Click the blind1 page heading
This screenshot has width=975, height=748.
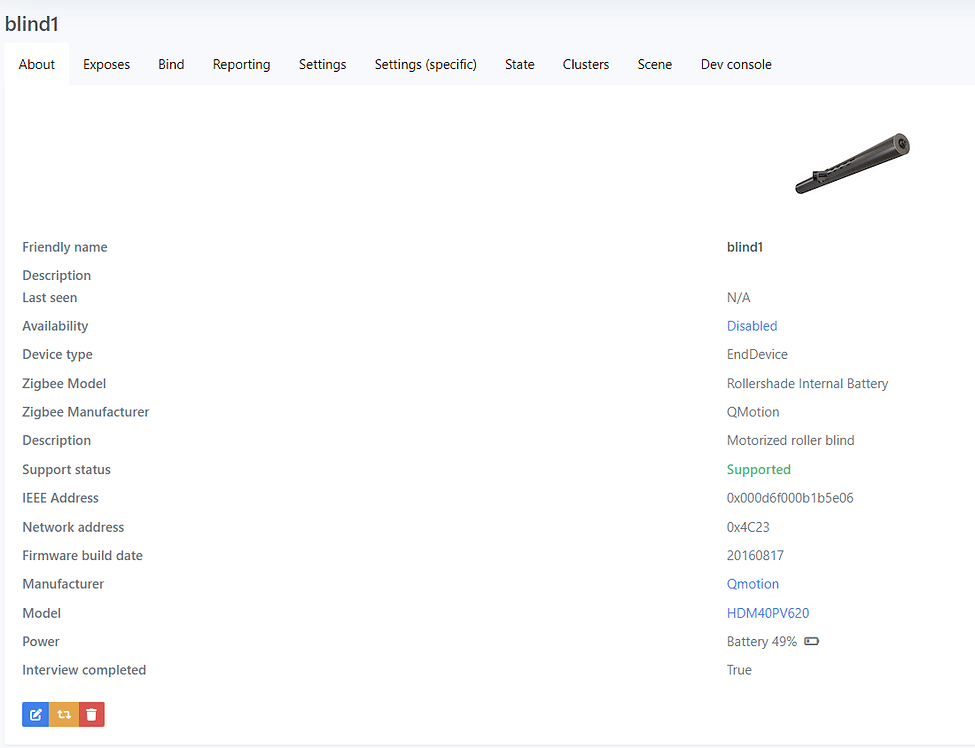[x=32, y=24]
